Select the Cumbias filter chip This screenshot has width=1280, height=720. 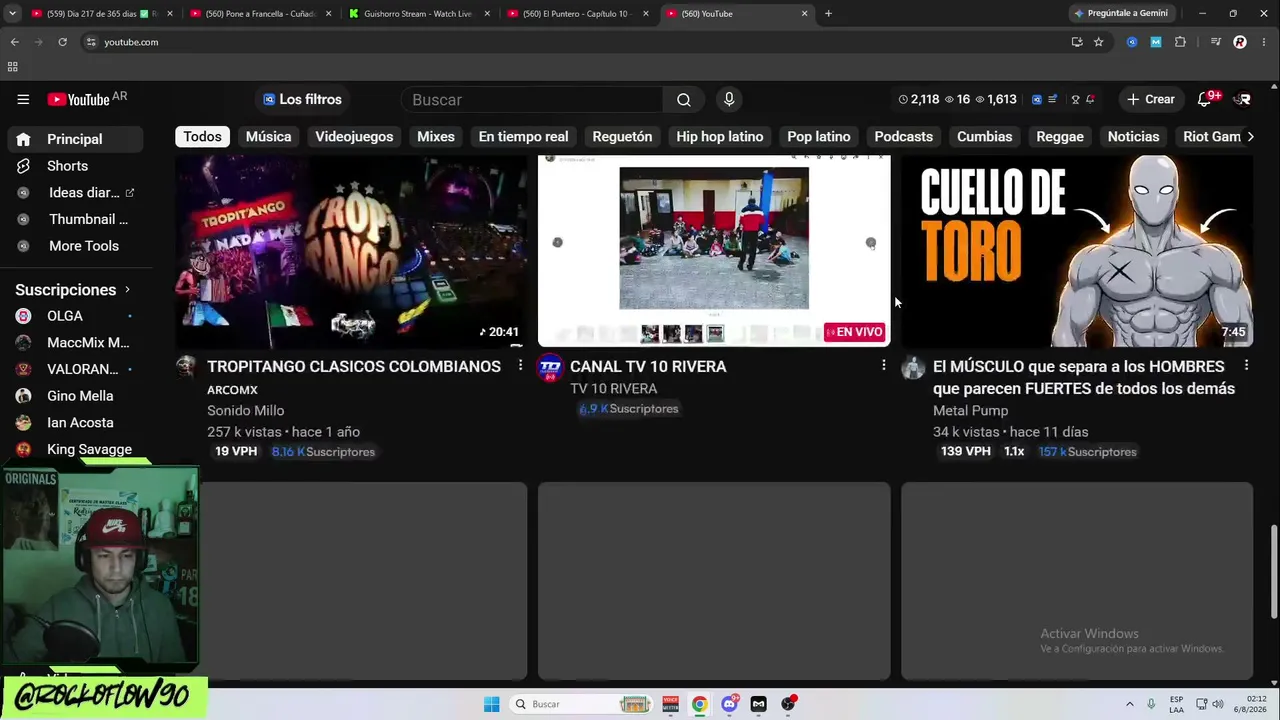(984, 137)
